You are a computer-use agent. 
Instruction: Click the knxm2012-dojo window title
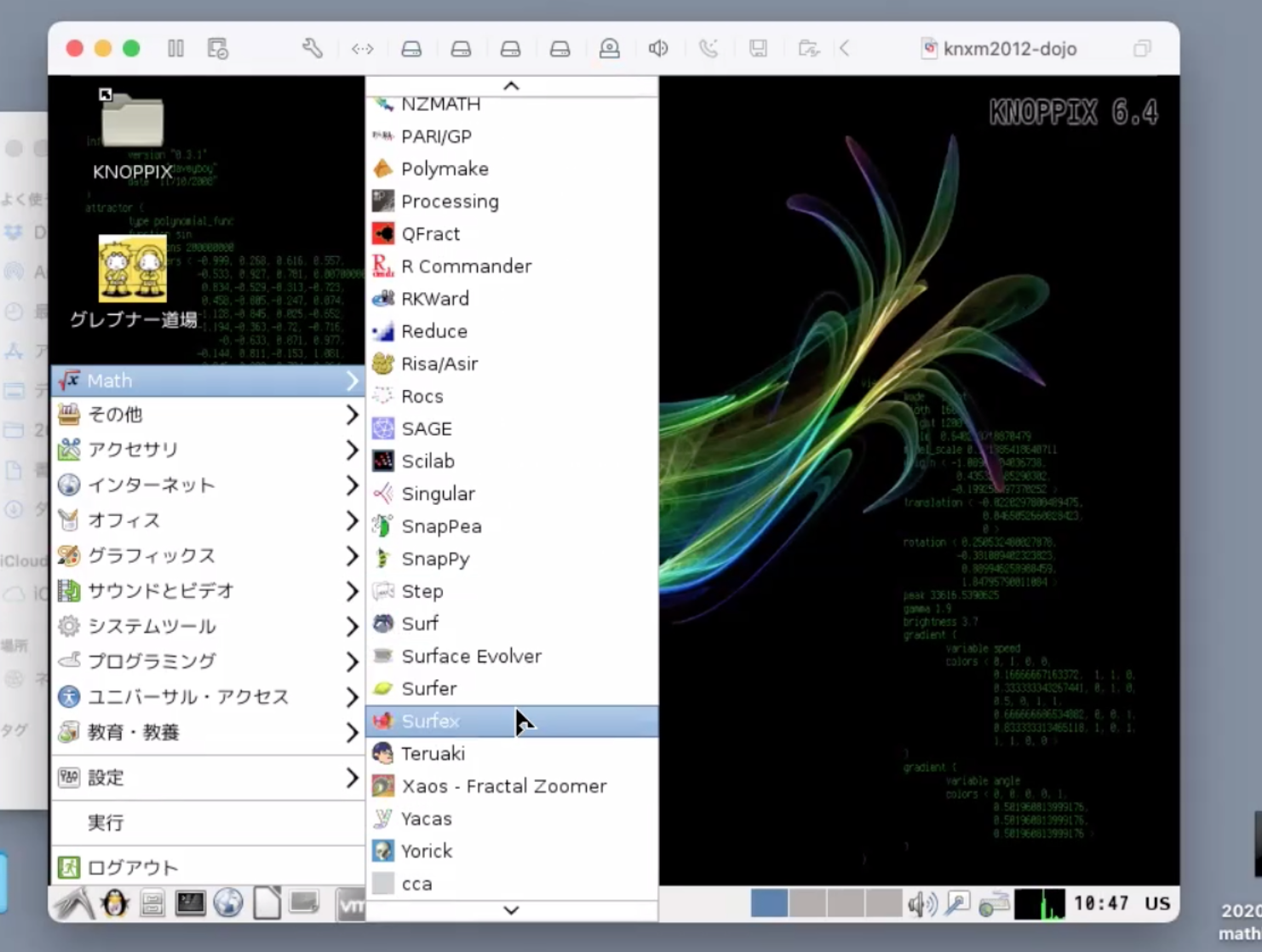[x=1010, y=49]
